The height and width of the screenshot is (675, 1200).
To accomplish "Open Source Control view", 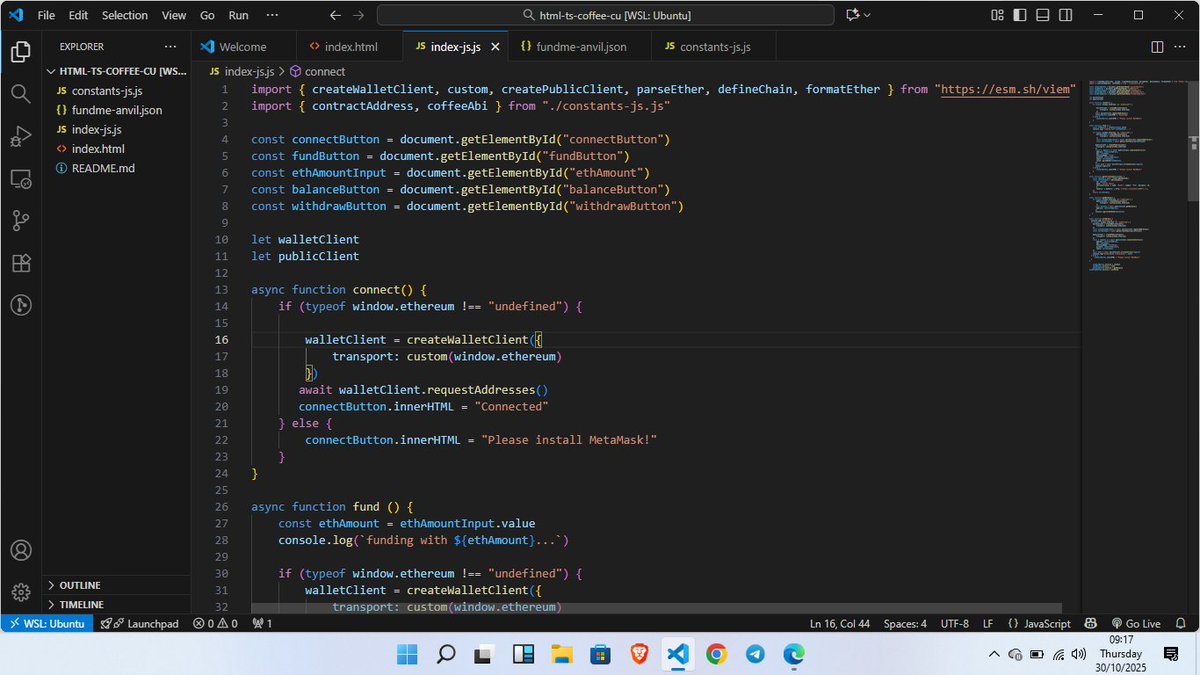I will point(20,221).
